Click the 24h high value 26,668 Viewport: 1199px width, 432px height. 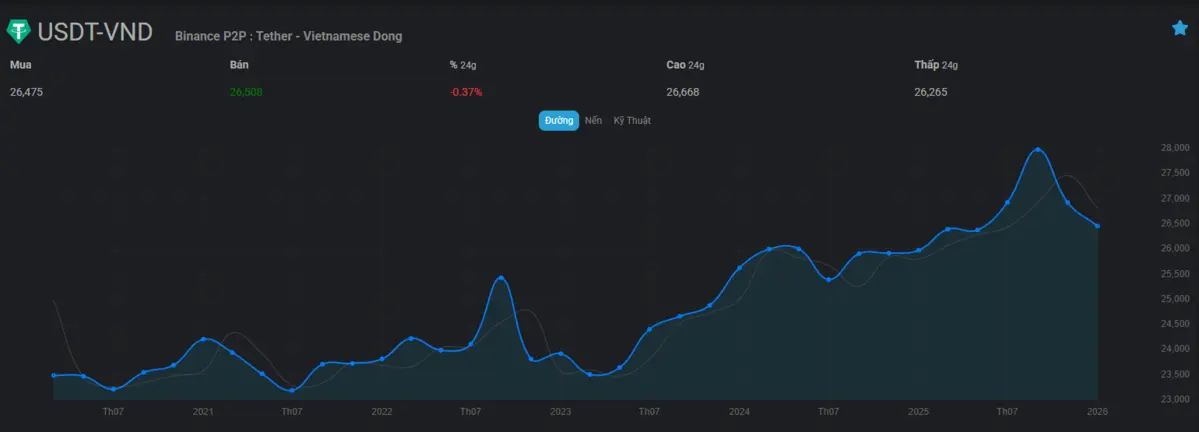(x=683, y=92)
